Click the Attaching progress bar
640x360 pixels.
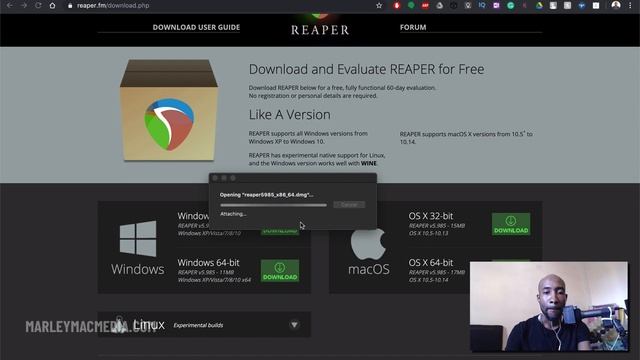pyautogui.click(x=273, y=205)
